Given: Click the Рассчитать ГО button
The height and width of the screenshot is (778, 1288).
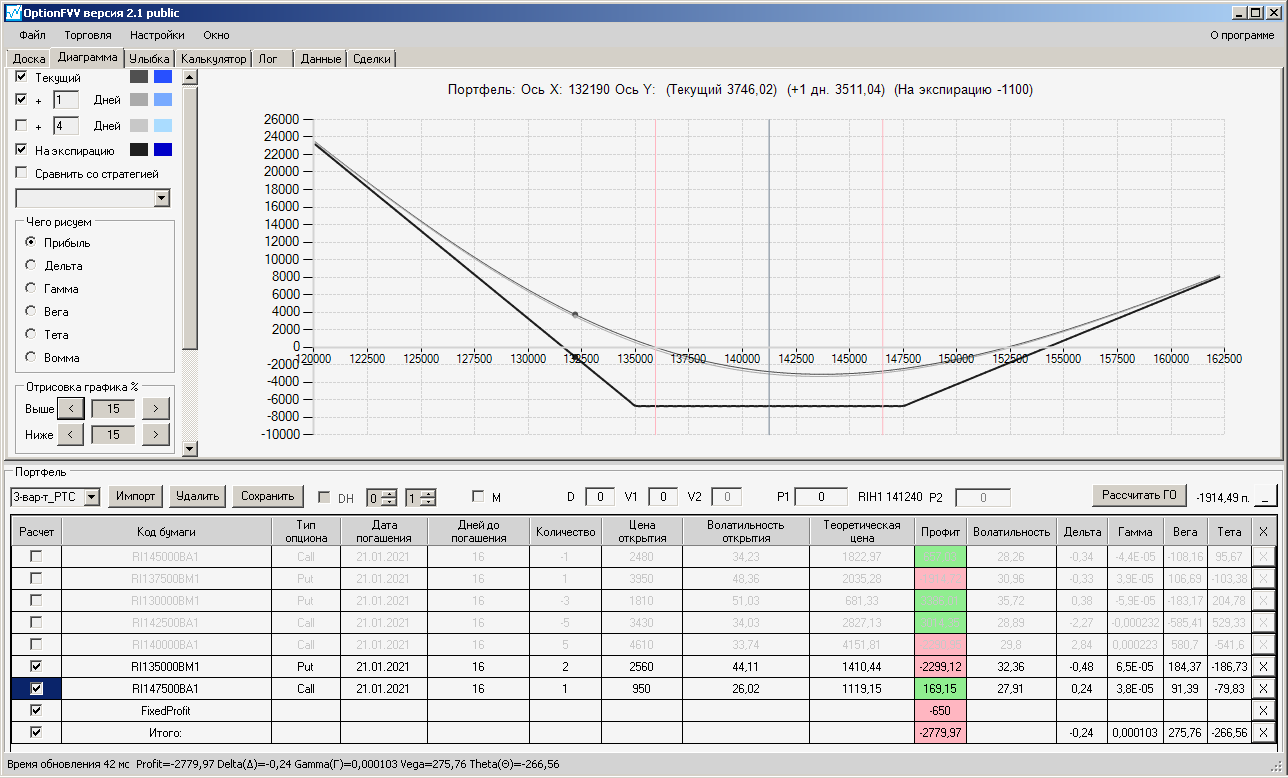Looking at the screenshot, I should (1139, 495).
